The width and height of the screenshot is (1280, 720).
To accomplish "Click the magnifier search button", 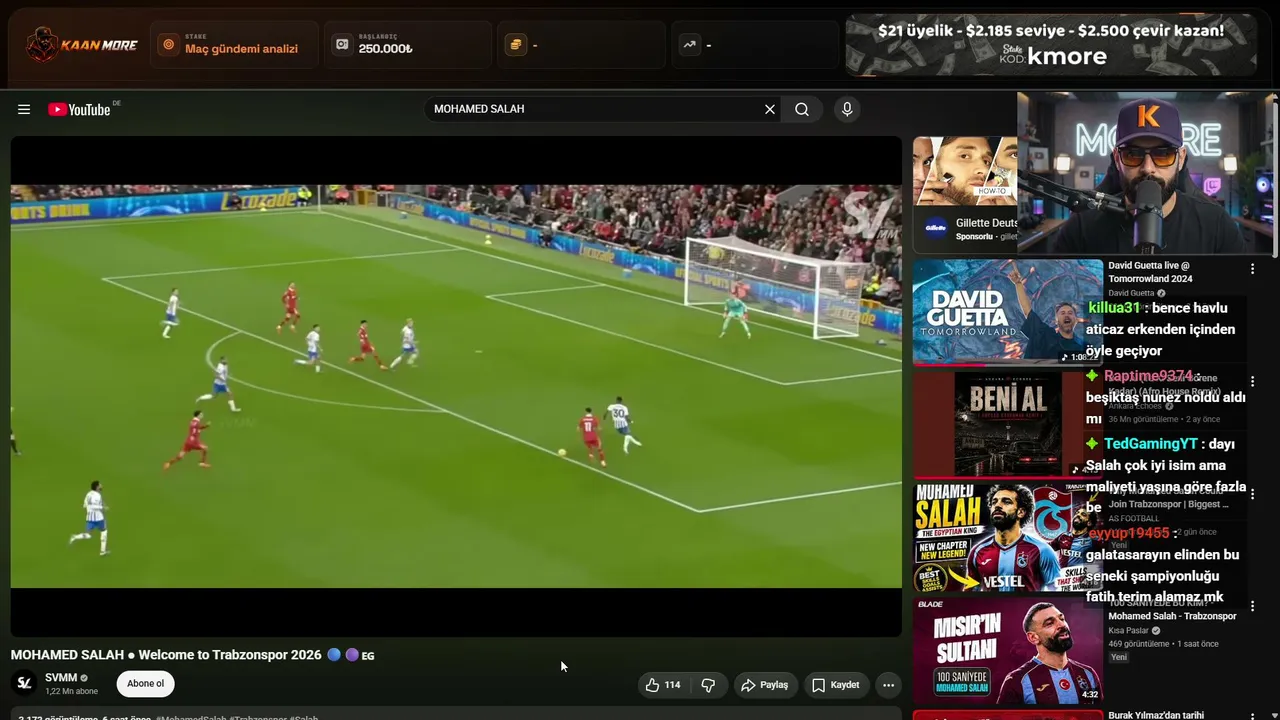I will tap(802, 109).
